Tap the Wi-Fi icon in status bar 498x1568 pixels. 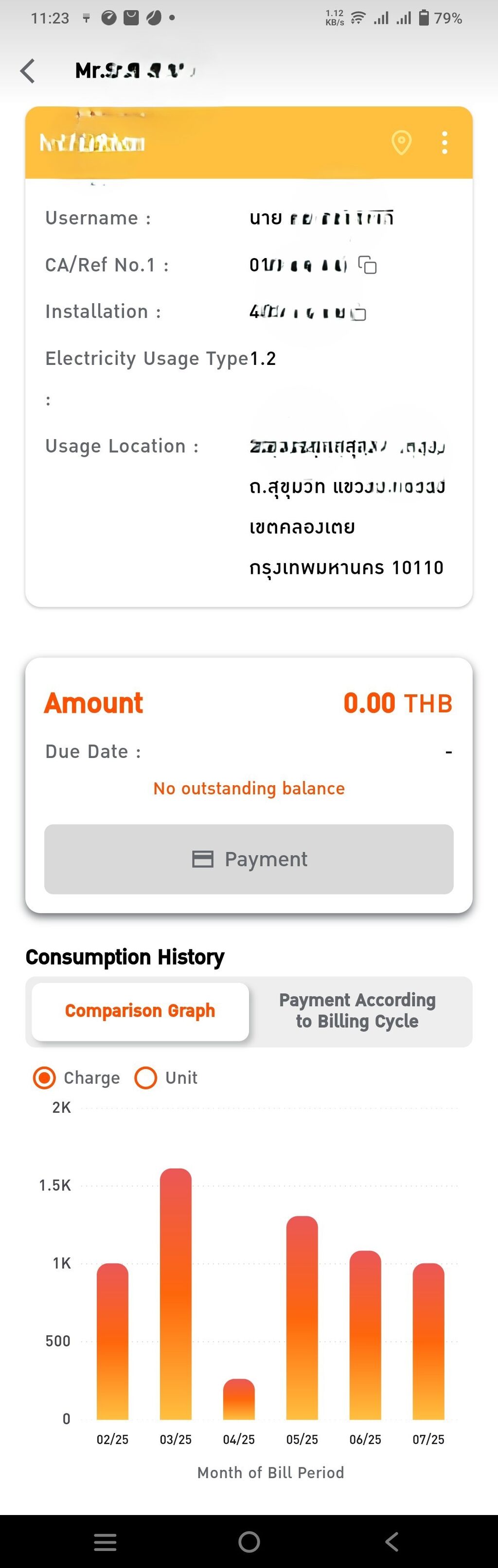pyautogui.click(x=358, y=17)
